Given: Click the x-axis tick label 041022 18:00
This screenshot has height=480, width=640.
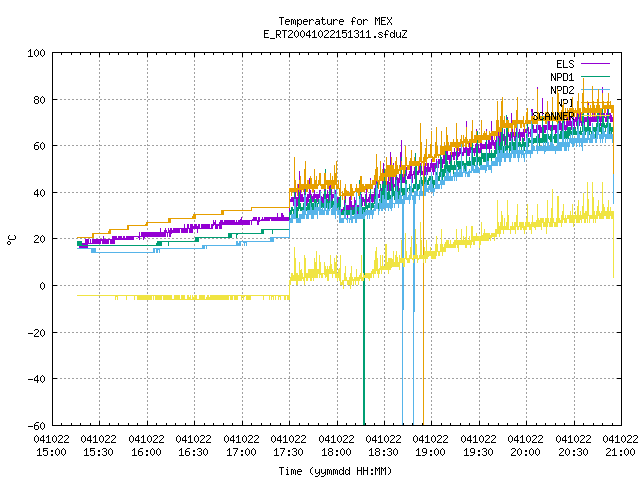Looking at the screenshot, I should point(337,446).
